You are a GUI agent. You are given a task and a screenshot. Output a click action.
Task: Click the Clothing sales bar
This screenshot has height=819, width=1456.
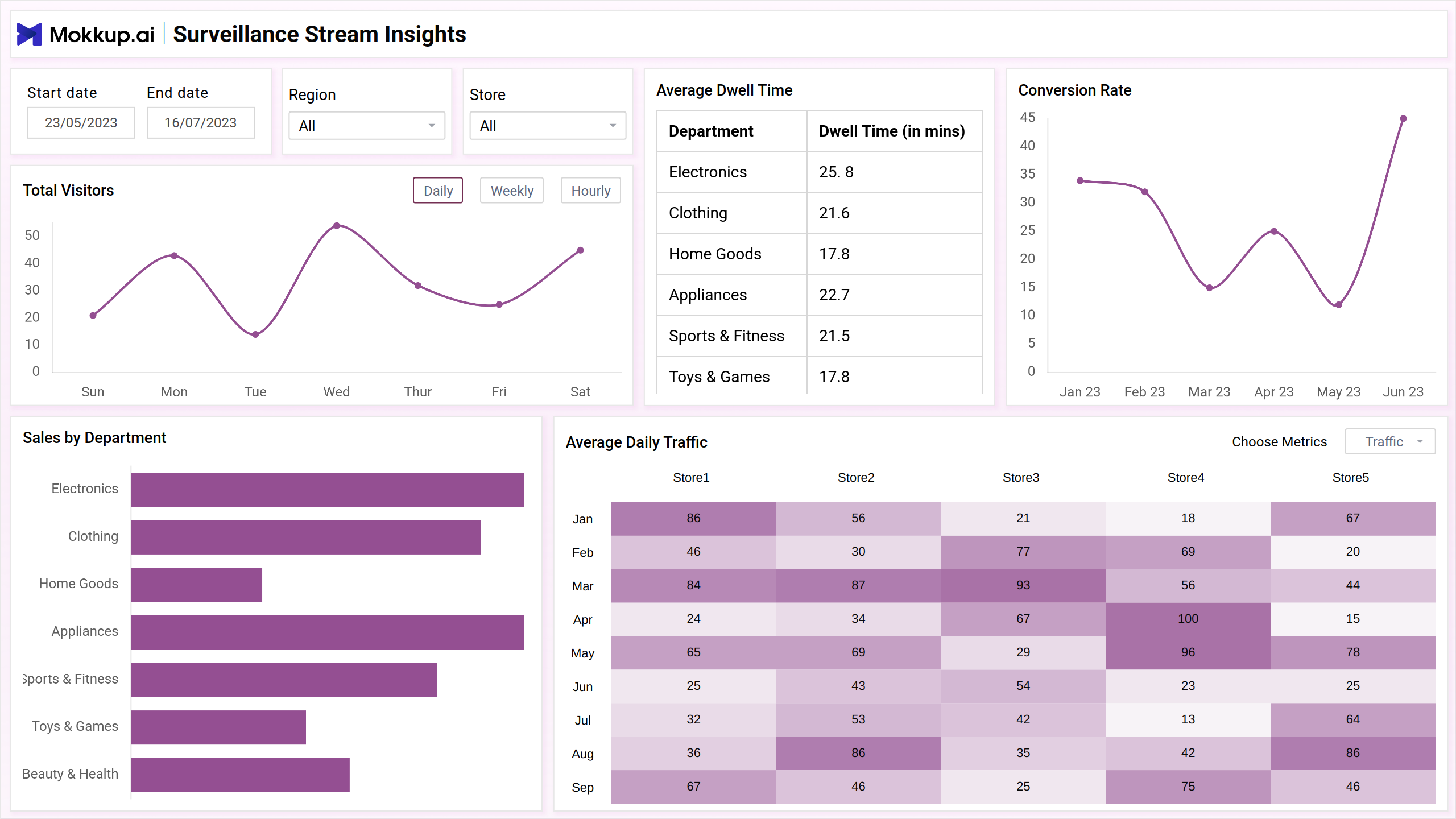[x=306, y=537]
